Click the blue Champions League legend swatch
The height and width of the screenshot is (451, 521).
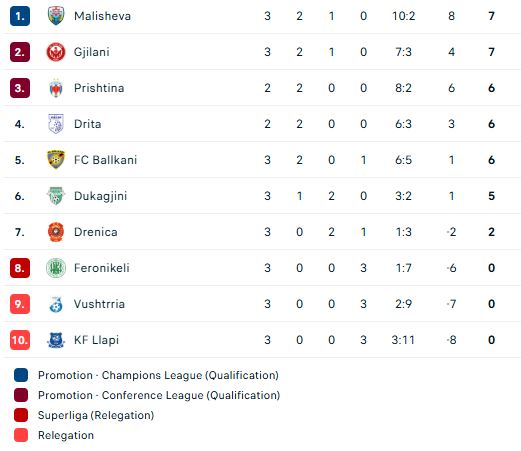tap(21, 375)
